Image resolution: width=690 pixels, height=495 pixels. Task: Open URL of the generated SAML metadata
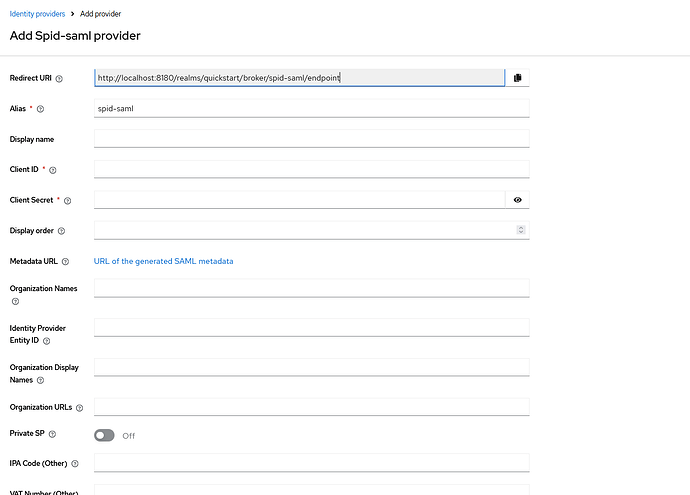click(164, 261)
